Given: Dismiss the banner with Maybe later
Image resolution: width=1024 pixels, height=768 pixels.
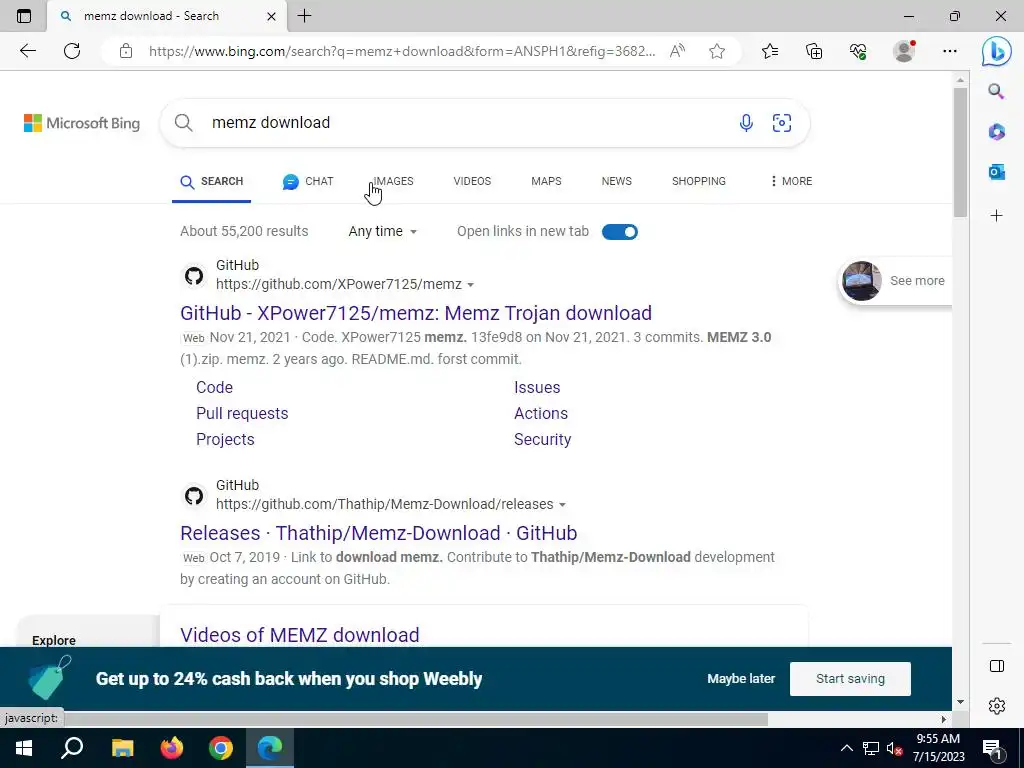Looking at the screenshot, I should [x=741, y=679].
